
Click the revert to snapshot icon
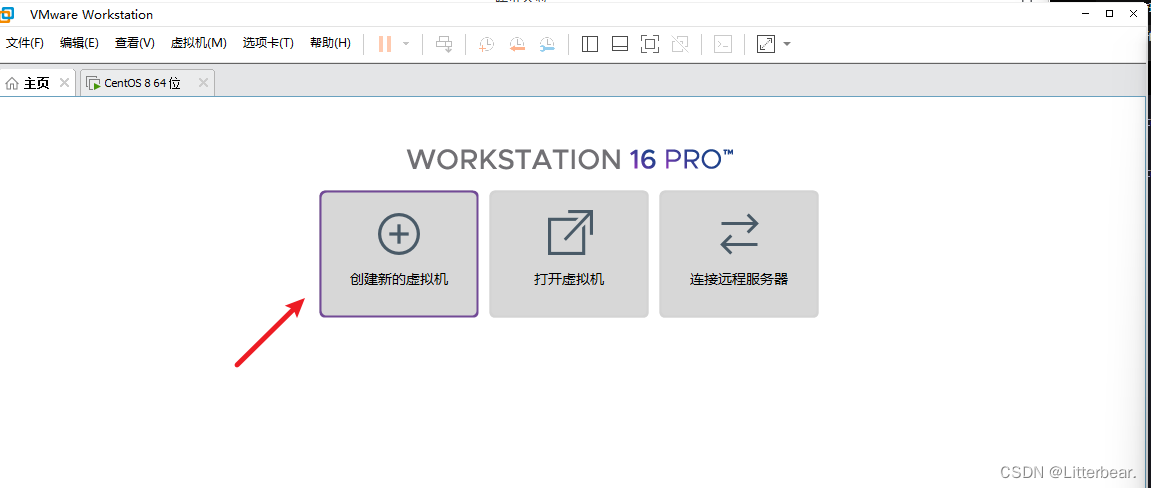click(517, 44)
